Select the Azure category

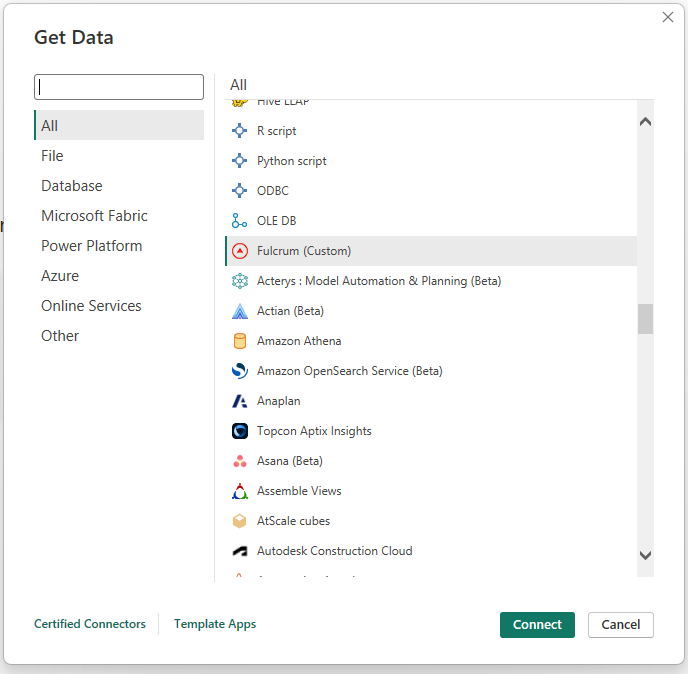pos(119,276)
